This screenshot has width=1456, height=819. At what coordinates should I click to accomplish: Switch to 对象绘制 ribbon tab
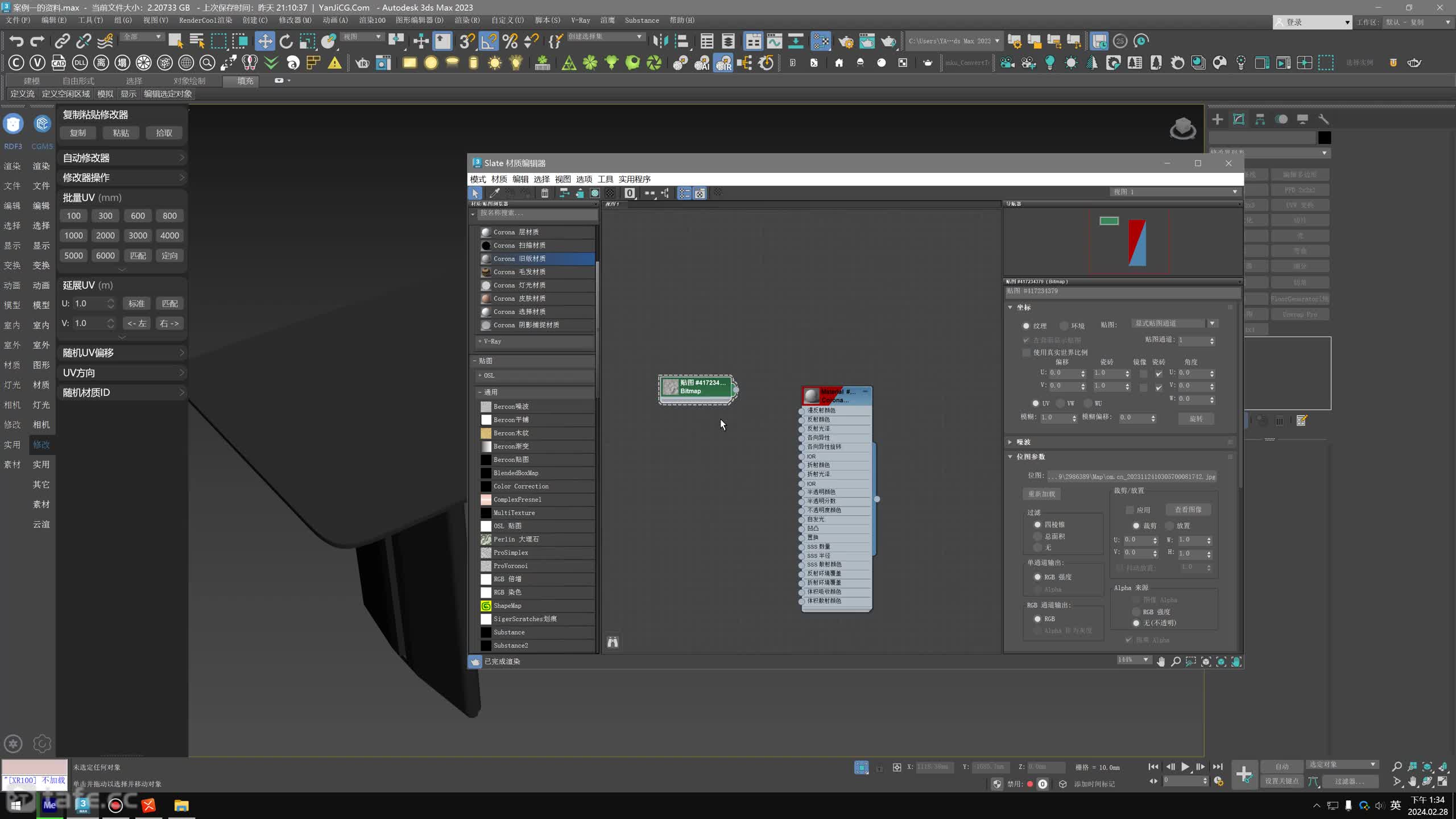pos(189,81)
